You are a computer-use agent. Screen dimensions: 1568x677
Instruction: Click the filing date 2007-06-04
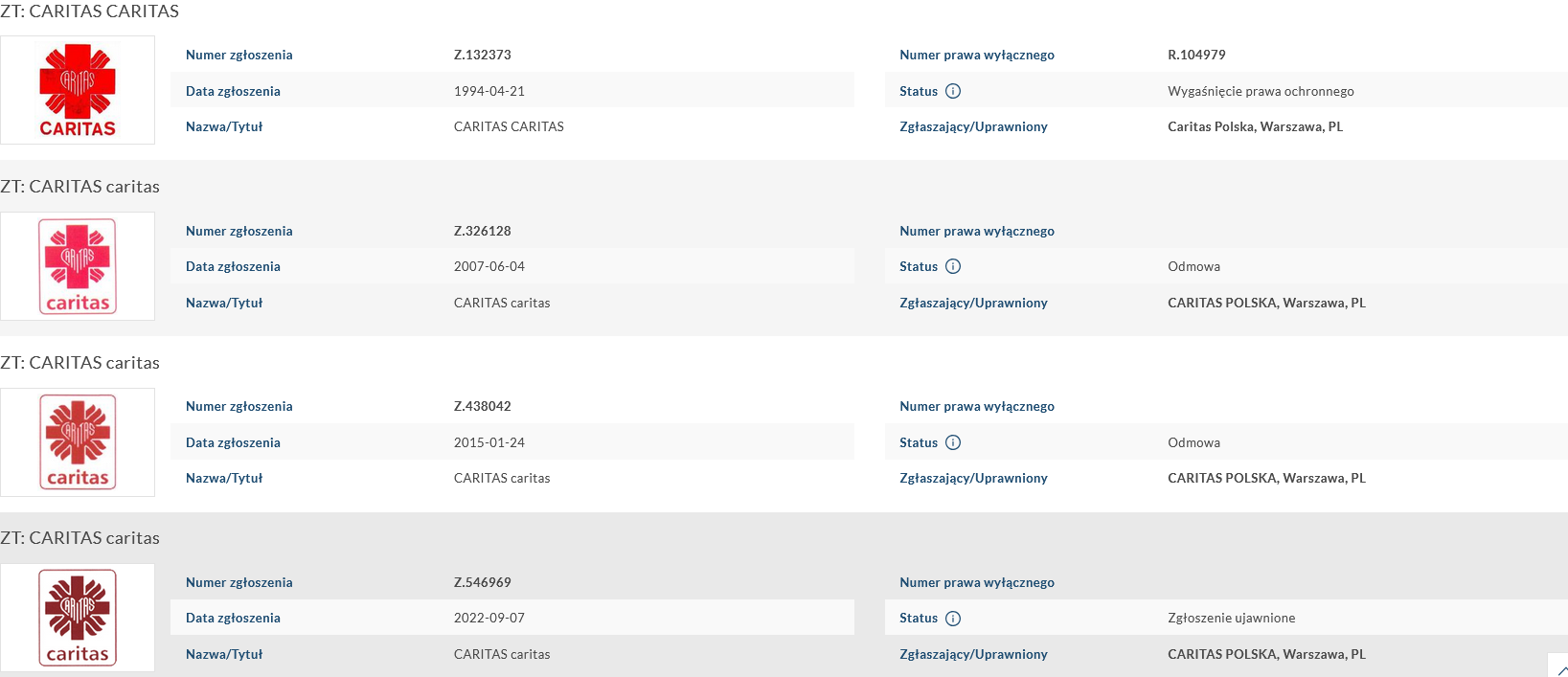[x=489, y=266]
